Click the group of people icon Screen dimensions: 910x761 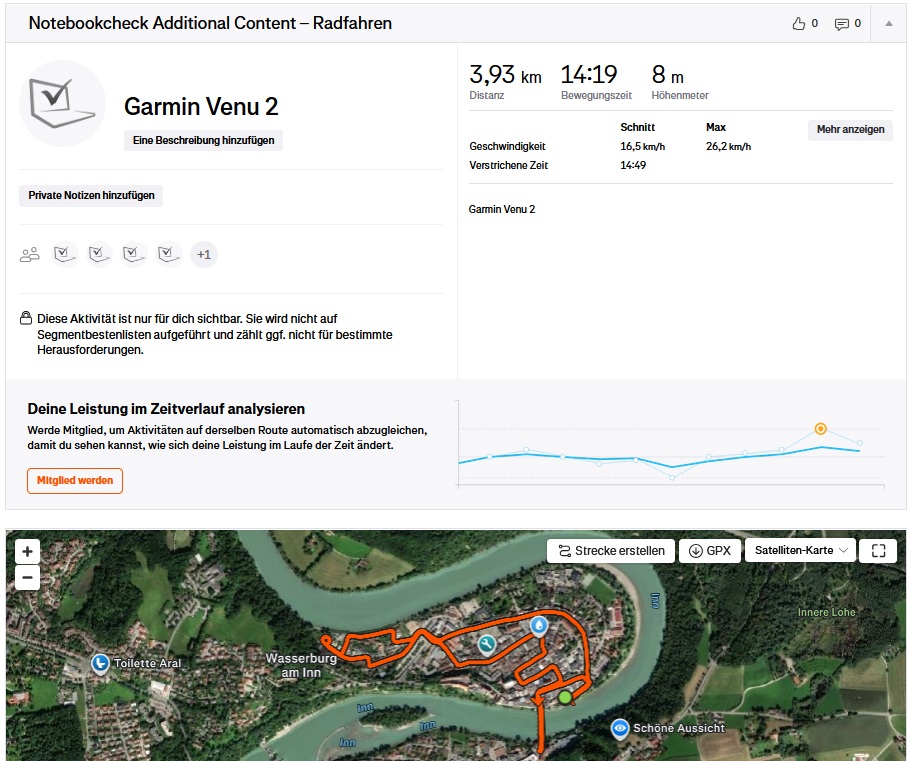(x=30, y=255)
